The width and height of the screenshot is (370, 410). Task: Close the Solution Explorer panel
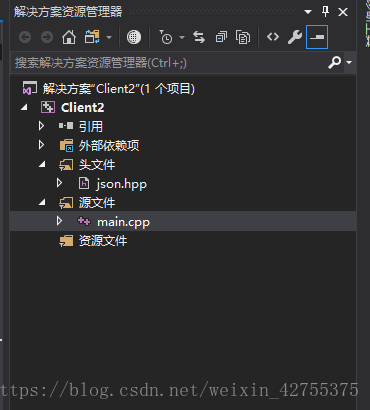tap(343, 12)
